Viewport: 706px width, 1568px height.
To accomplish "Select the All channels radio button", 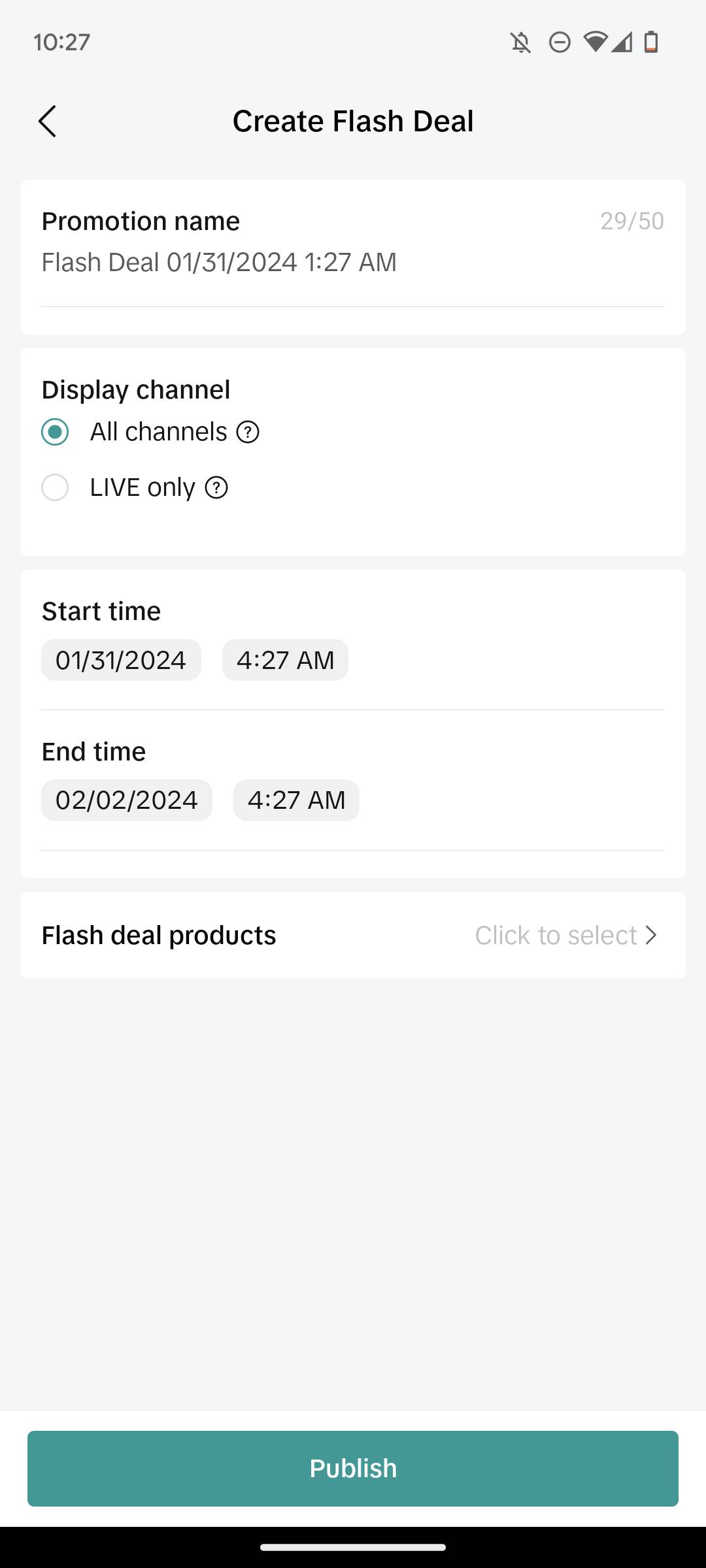I will click(55, 432).
